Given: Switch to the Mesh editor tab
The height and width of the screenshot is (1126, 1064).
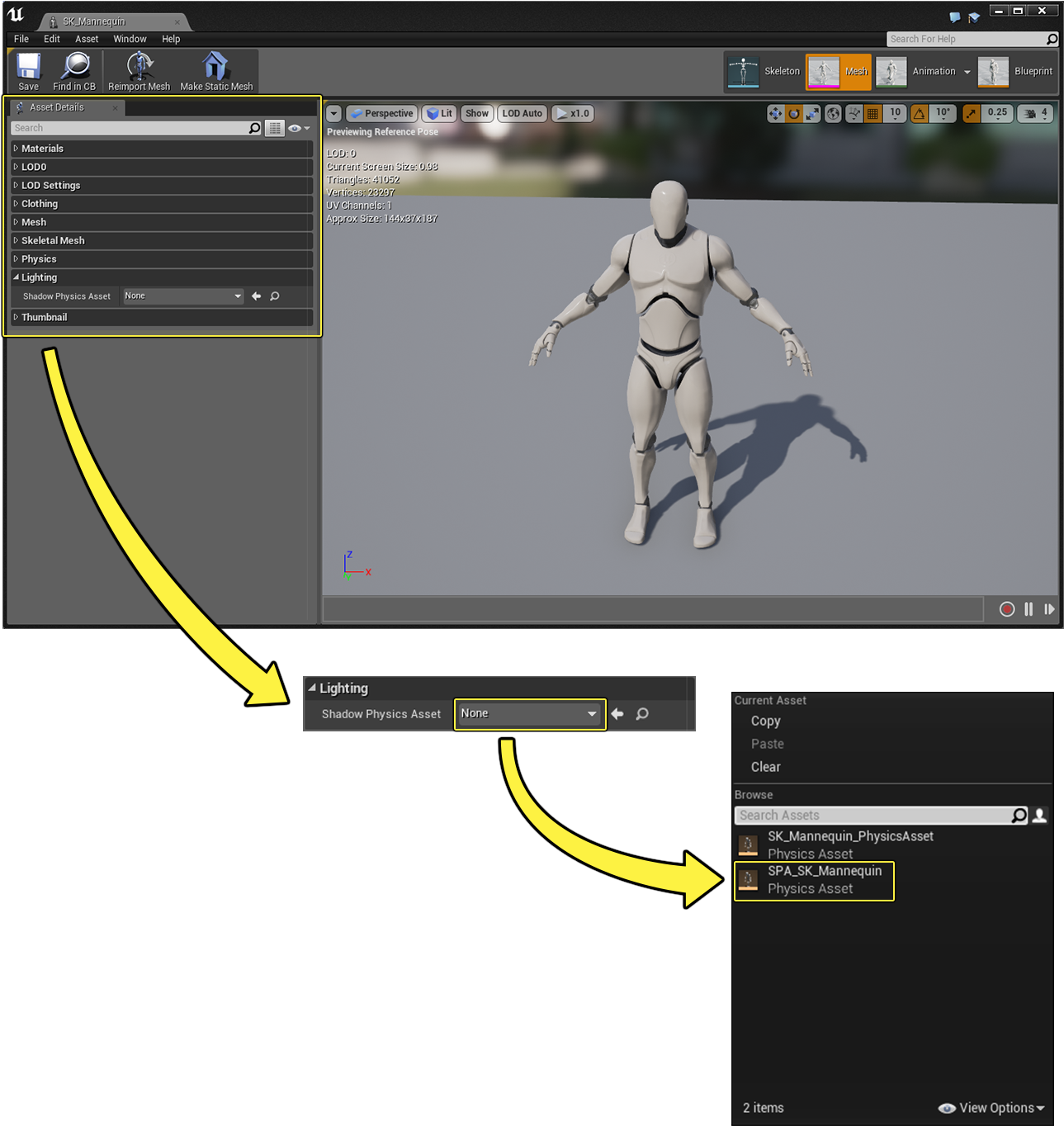Looking at the screenshot, I should coord(838,72).
